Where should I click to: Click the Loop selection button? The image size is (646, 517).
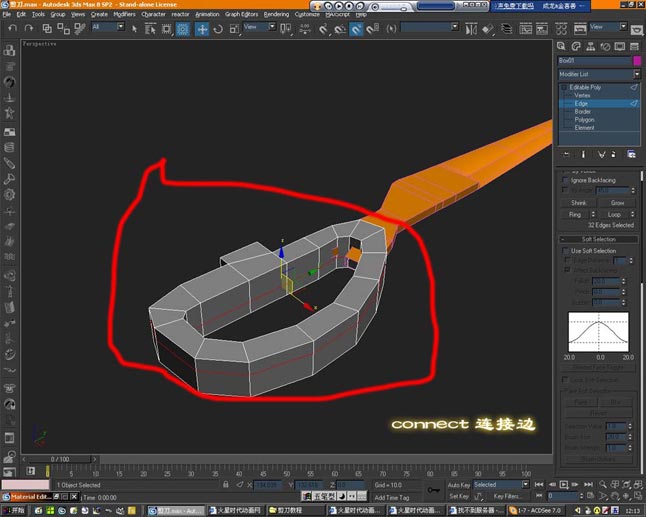click(614, 214)
